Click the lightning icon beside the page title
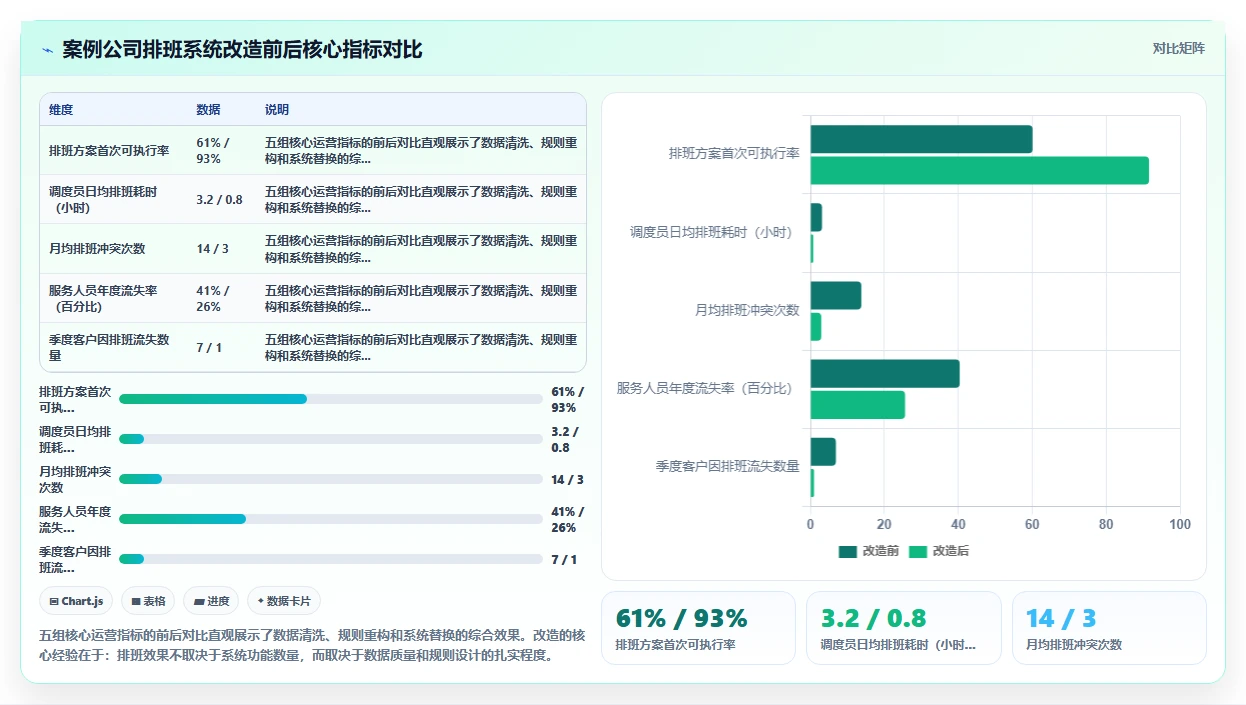The image size is (1246, 705). tap(48, 50)
